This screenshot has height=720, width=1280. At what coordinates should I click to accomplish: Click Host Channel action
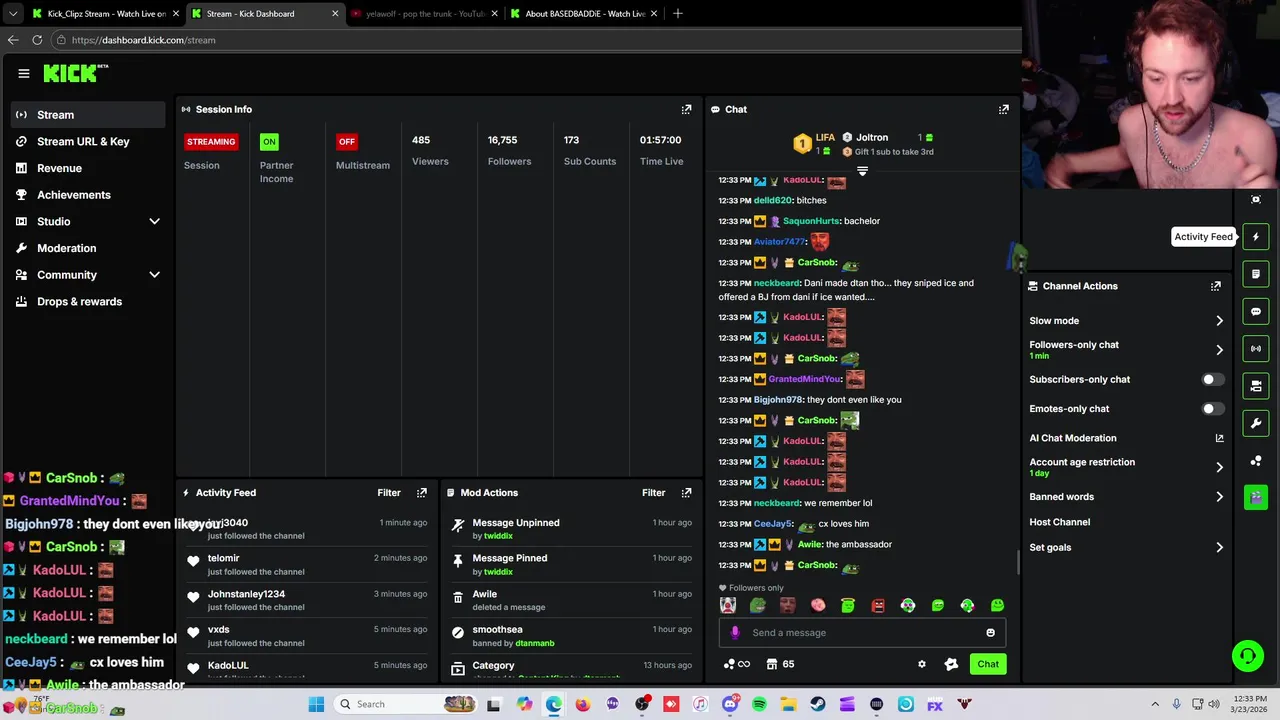click(1060, 522)
